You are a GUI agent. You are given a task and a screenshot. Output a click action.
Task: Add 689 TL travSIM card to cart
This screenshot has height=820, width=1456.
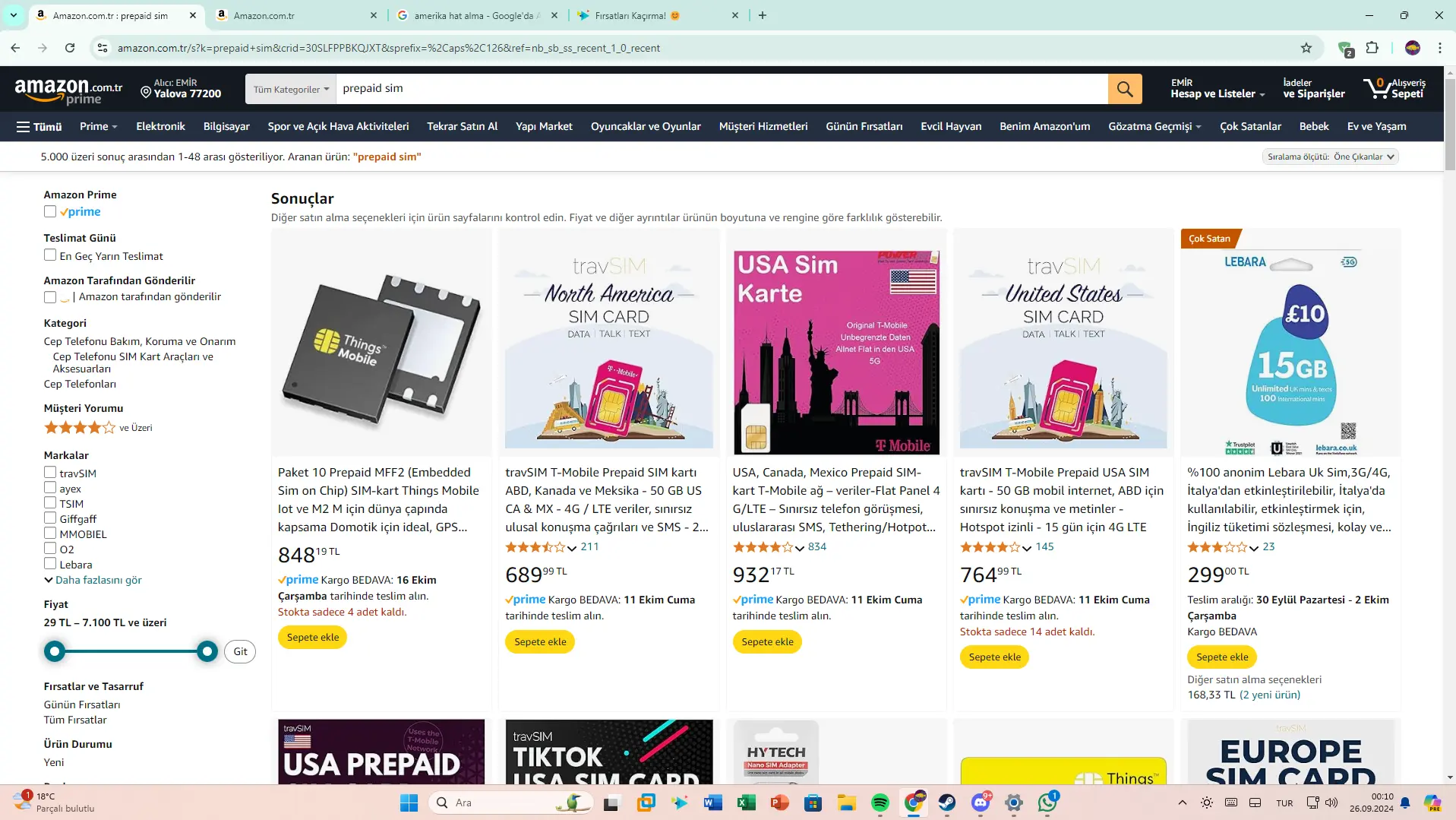540,641
